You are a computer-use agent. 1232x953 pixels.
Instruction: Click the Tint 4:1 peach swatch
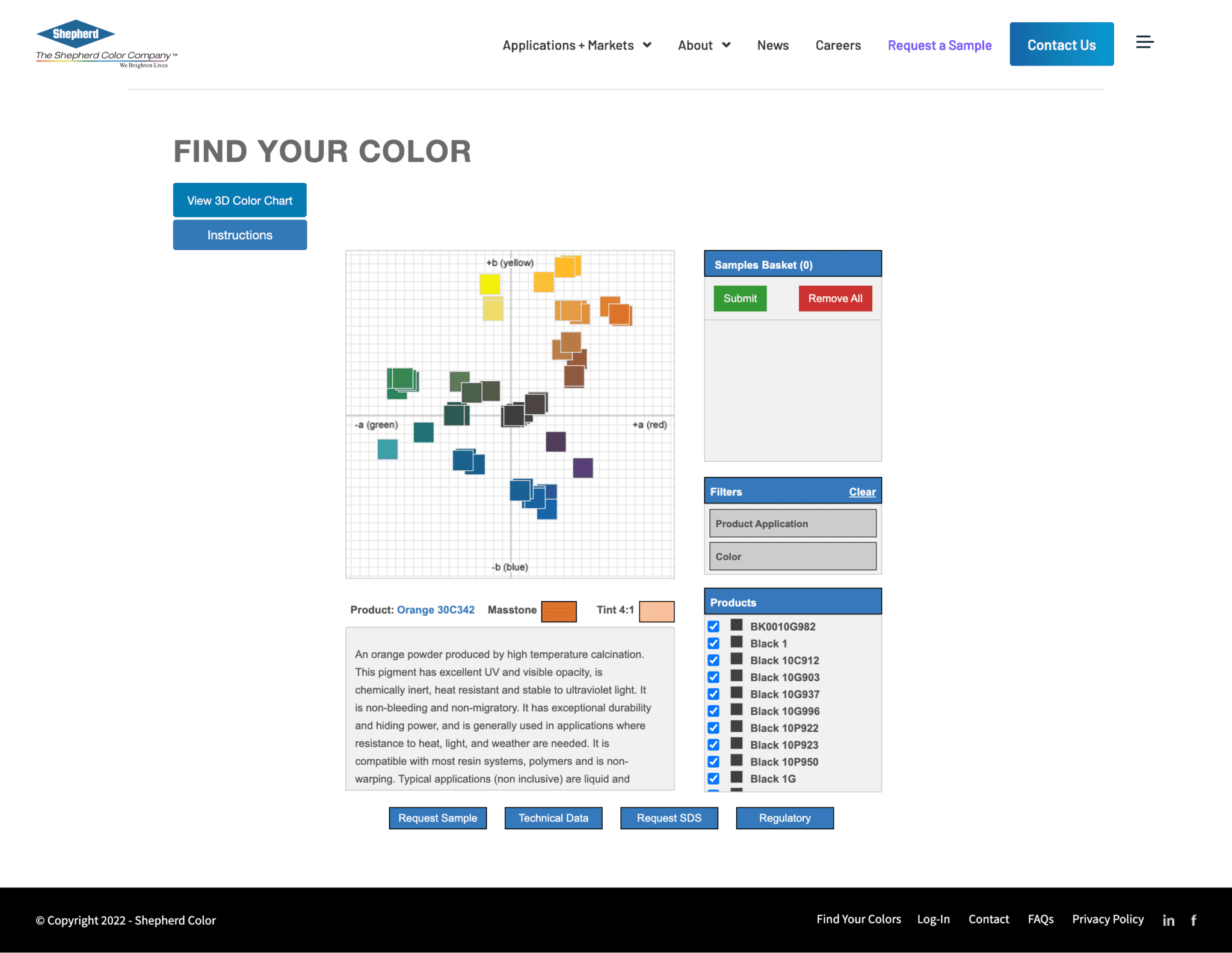(x=657, y=611)
